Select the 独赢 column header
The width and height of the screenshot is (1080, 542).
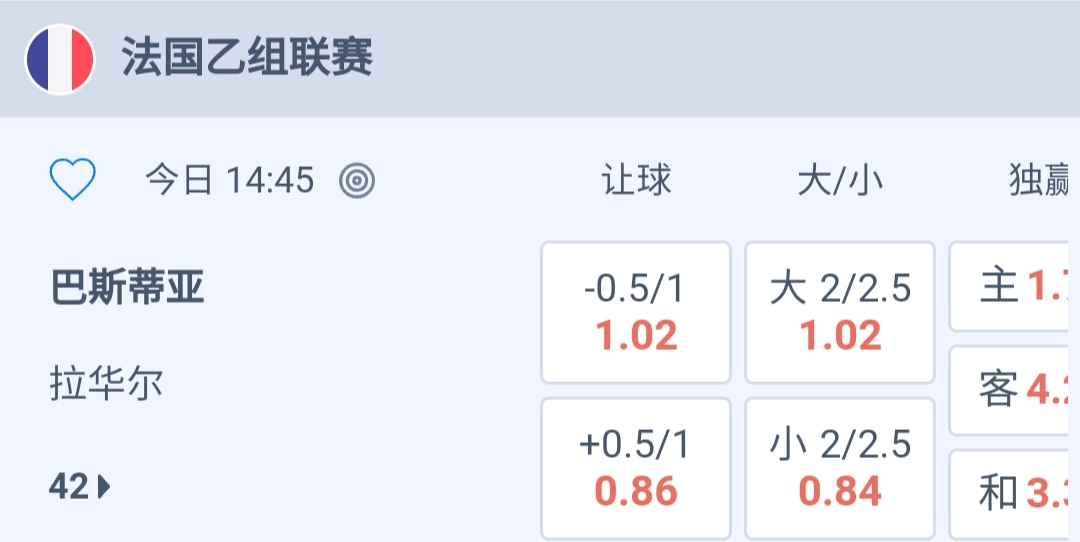coord(1042,181)
